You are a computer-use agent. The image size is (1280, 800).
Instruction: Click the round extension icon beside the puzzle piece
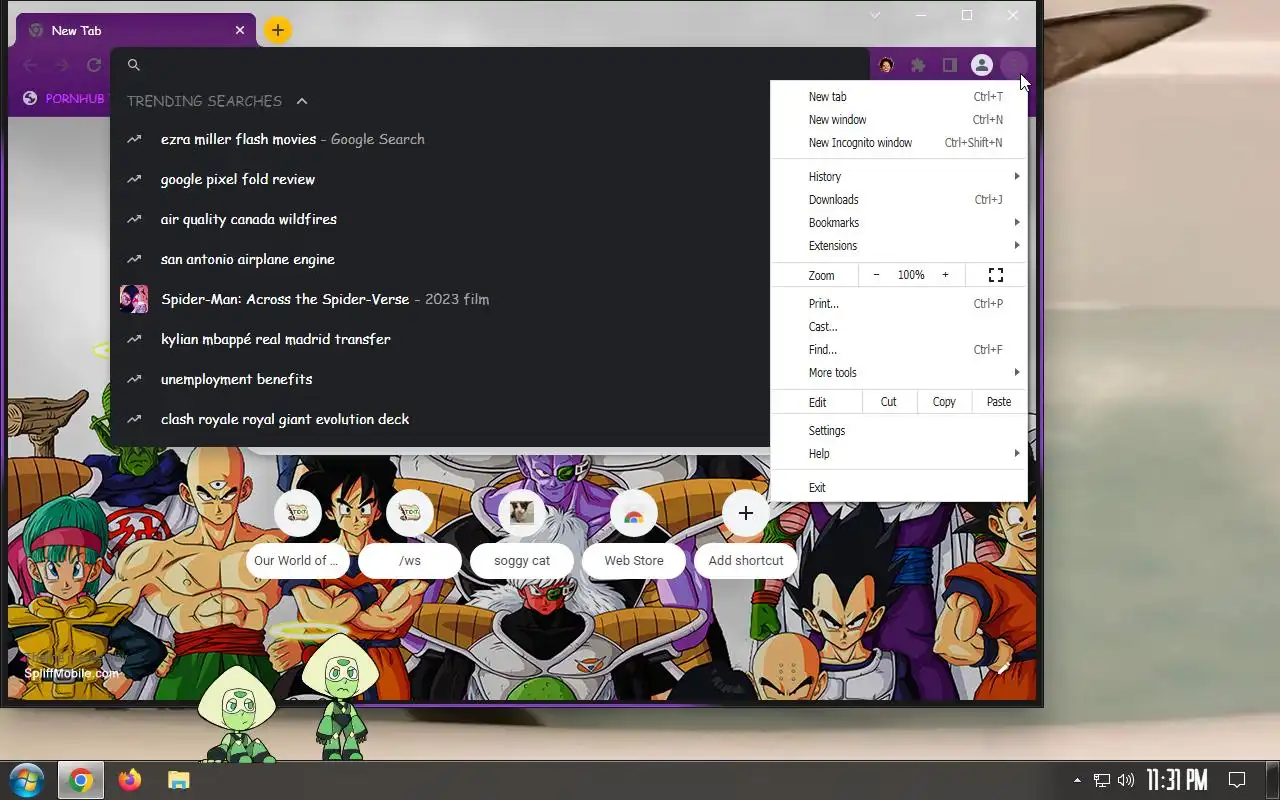(886, 65)
